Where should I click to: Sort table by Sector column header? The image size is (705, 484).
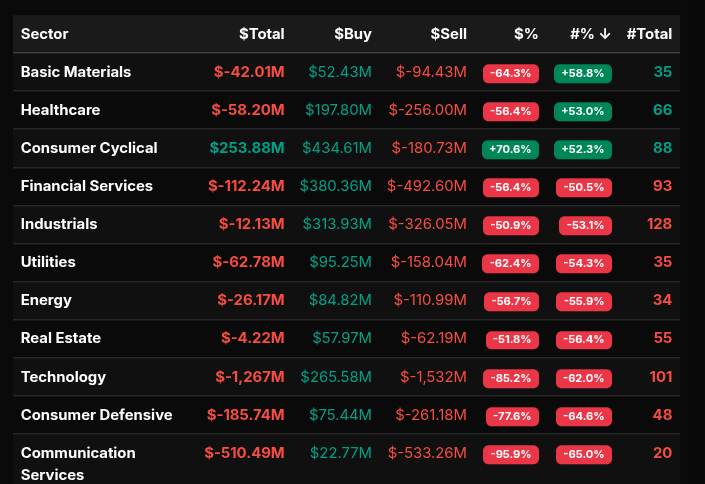coord(45,34)
